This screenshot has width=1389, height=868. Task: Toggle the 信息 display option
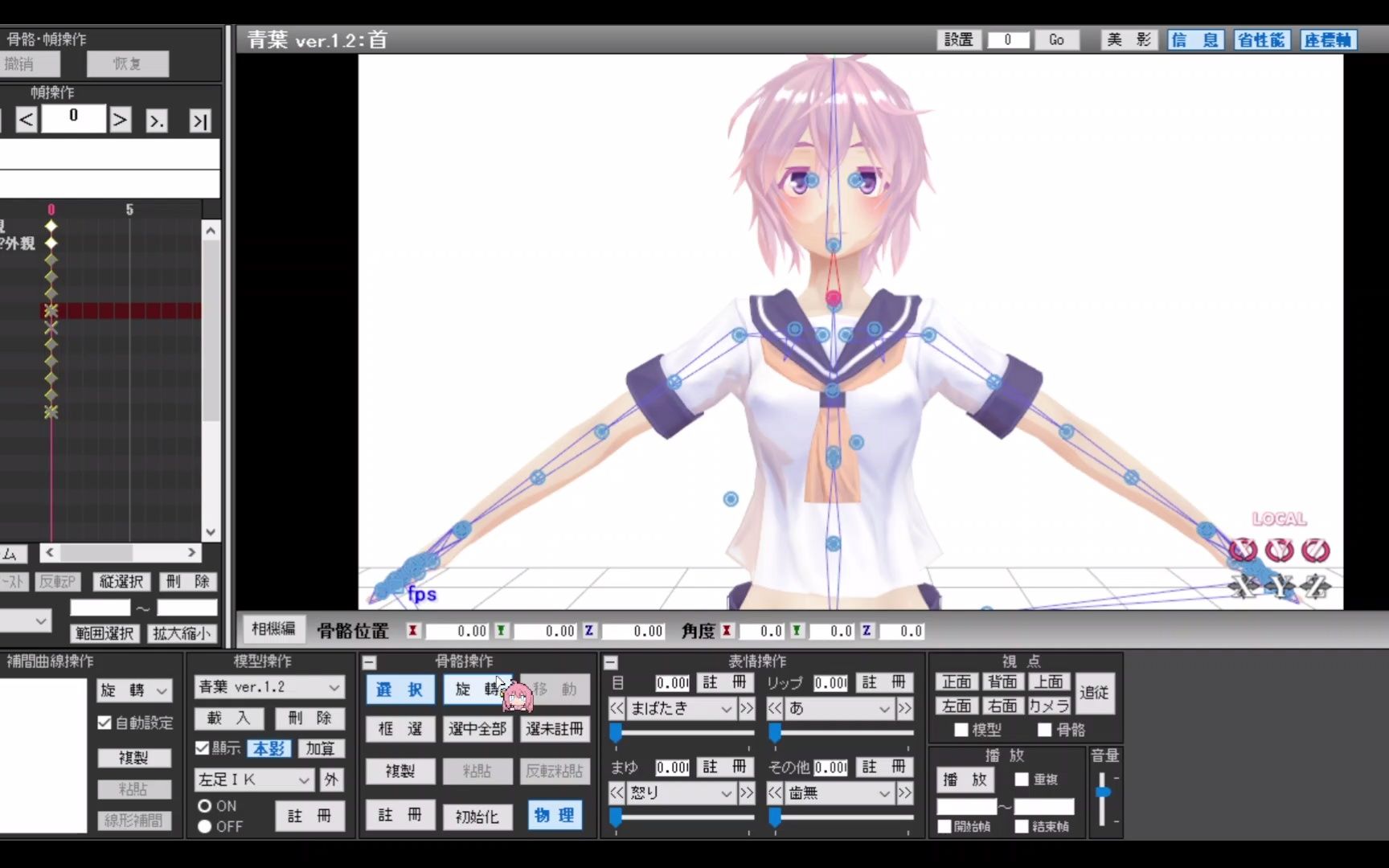tap(1195, 40)
